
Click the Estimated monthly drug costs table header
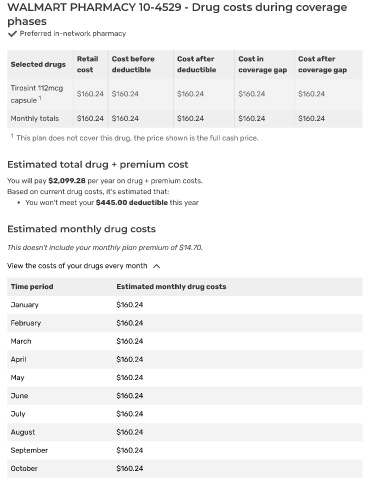click(x=171, y=287)
